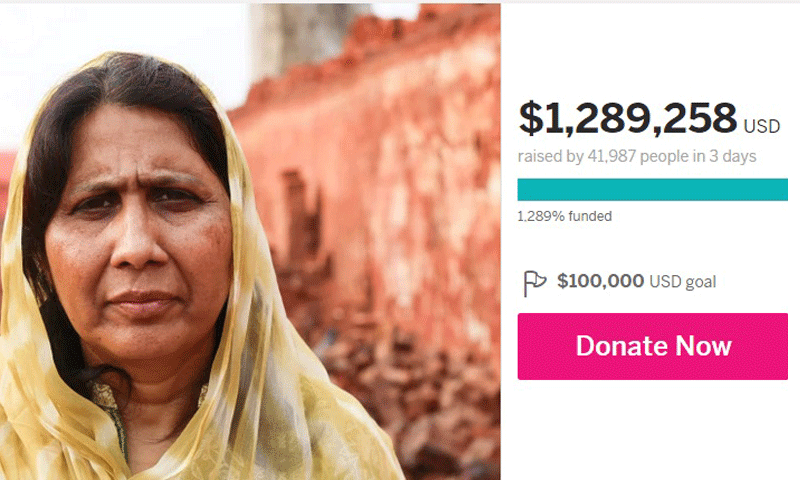Click the left end of the progress bar
This screenshot has width=800, height=480.
point(524,189)
